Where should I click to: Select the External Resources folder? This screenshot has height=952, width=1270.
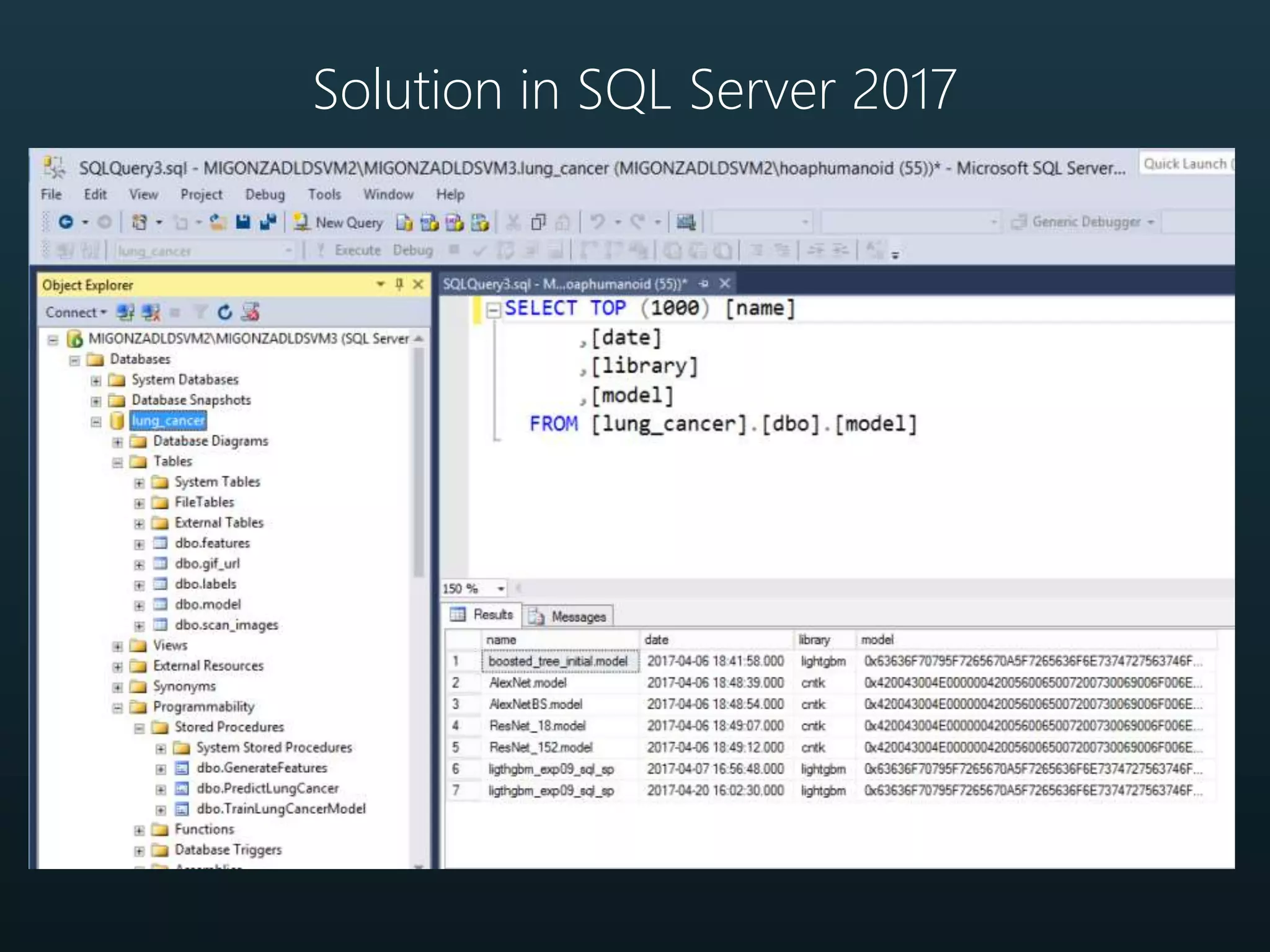pos(208,666)
